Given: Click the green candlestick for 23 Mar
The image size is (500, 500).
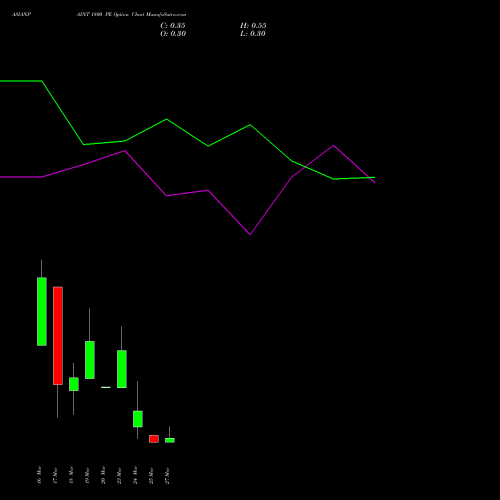Looking at the screenshot, I should tap(122, 369).
